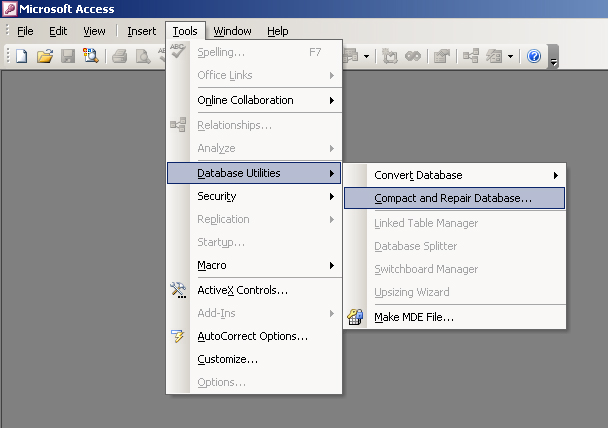The height and width of the screenshot is (428, 608).
Task: Open the Online Collaboration submenu
Action: (265, 100)
